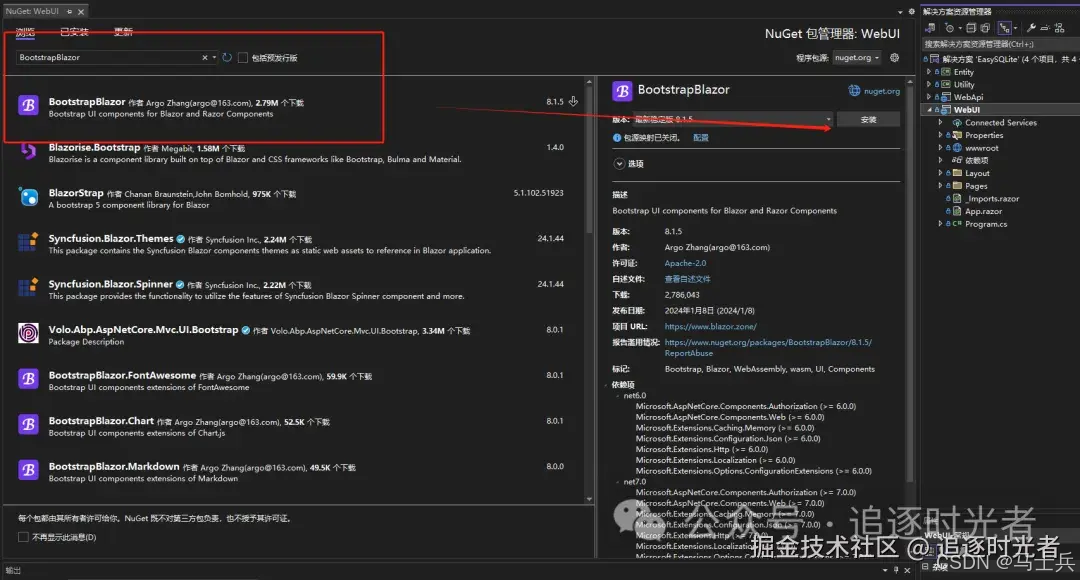Screen dimensions: 1080x580
Task: Switch to the Updates tab
Action: 123,32
